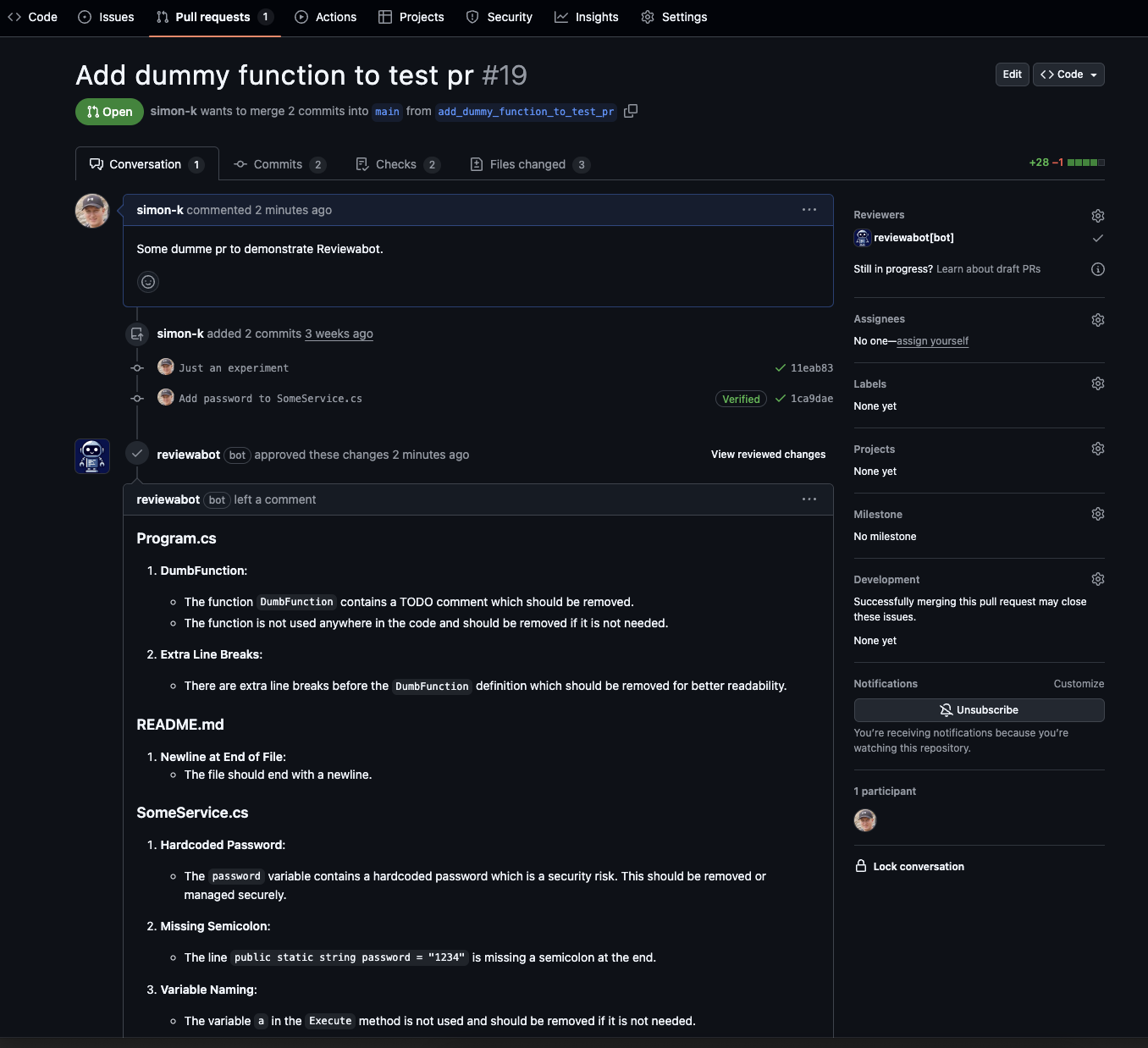Open Reviewers settings gear

click(1098, 216)
